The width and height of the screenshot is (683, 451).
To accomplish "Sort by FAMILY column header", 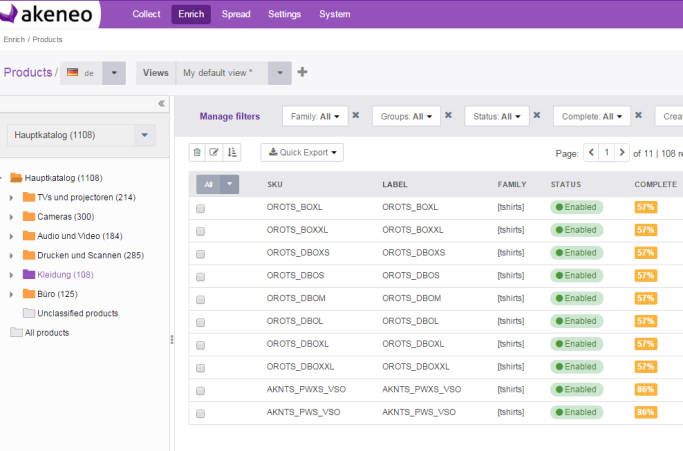I will [x=512, y=184].
